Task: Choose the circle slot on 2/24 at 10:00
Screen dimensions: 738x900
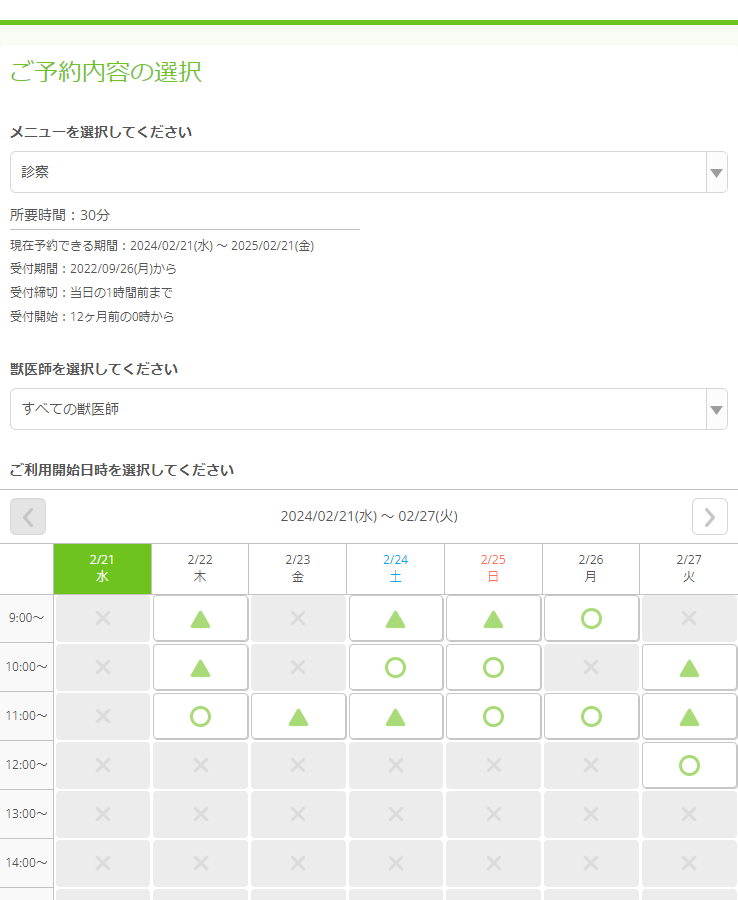Action: point(396,667)
